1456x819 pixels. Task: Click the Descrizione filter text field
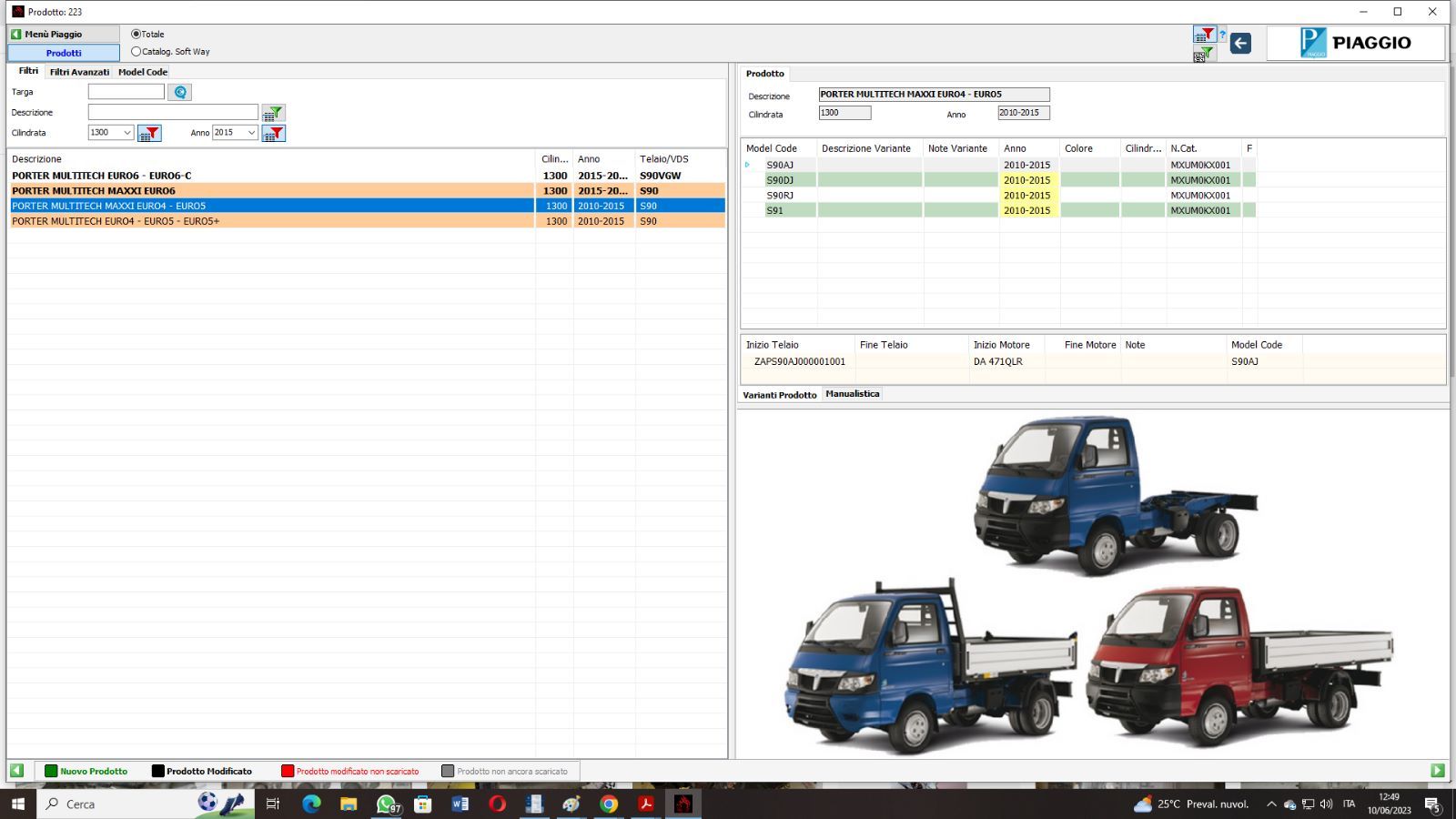[173, 112]
